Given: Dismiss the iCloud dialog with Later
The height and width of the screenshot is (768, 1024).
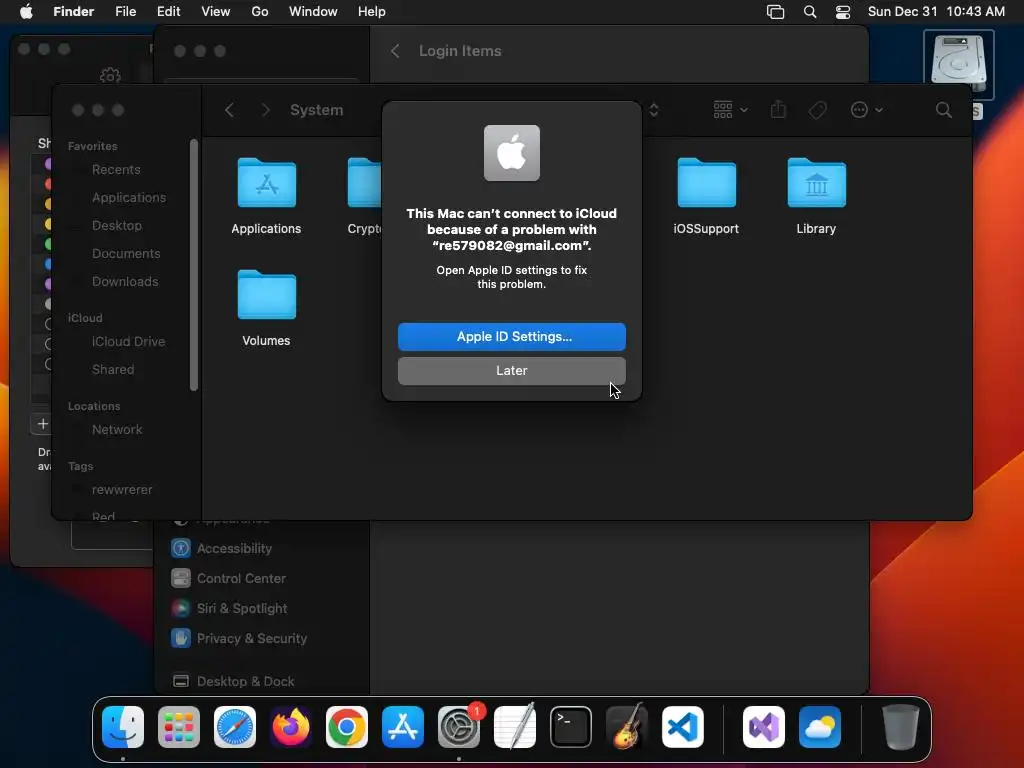Looking at the screenshot, I should (x=511, y=371).
